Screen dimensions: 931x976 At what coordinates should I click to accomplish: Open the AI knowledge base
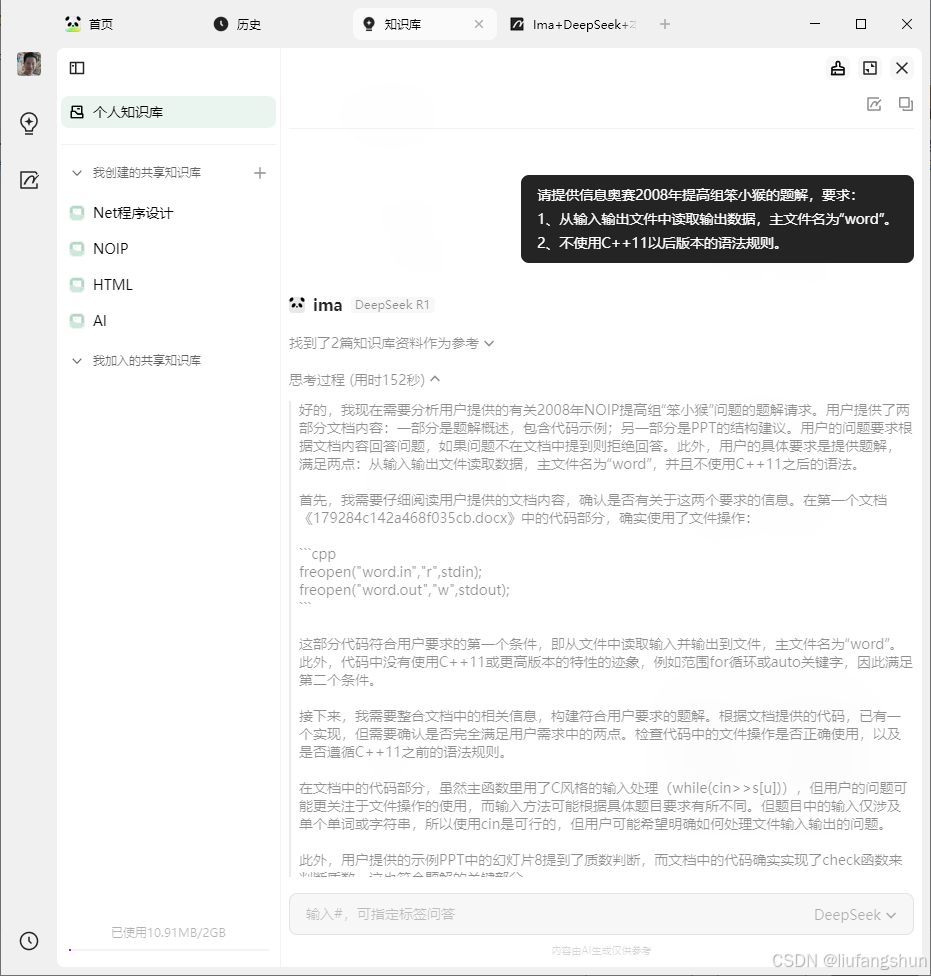coord(100,321)
